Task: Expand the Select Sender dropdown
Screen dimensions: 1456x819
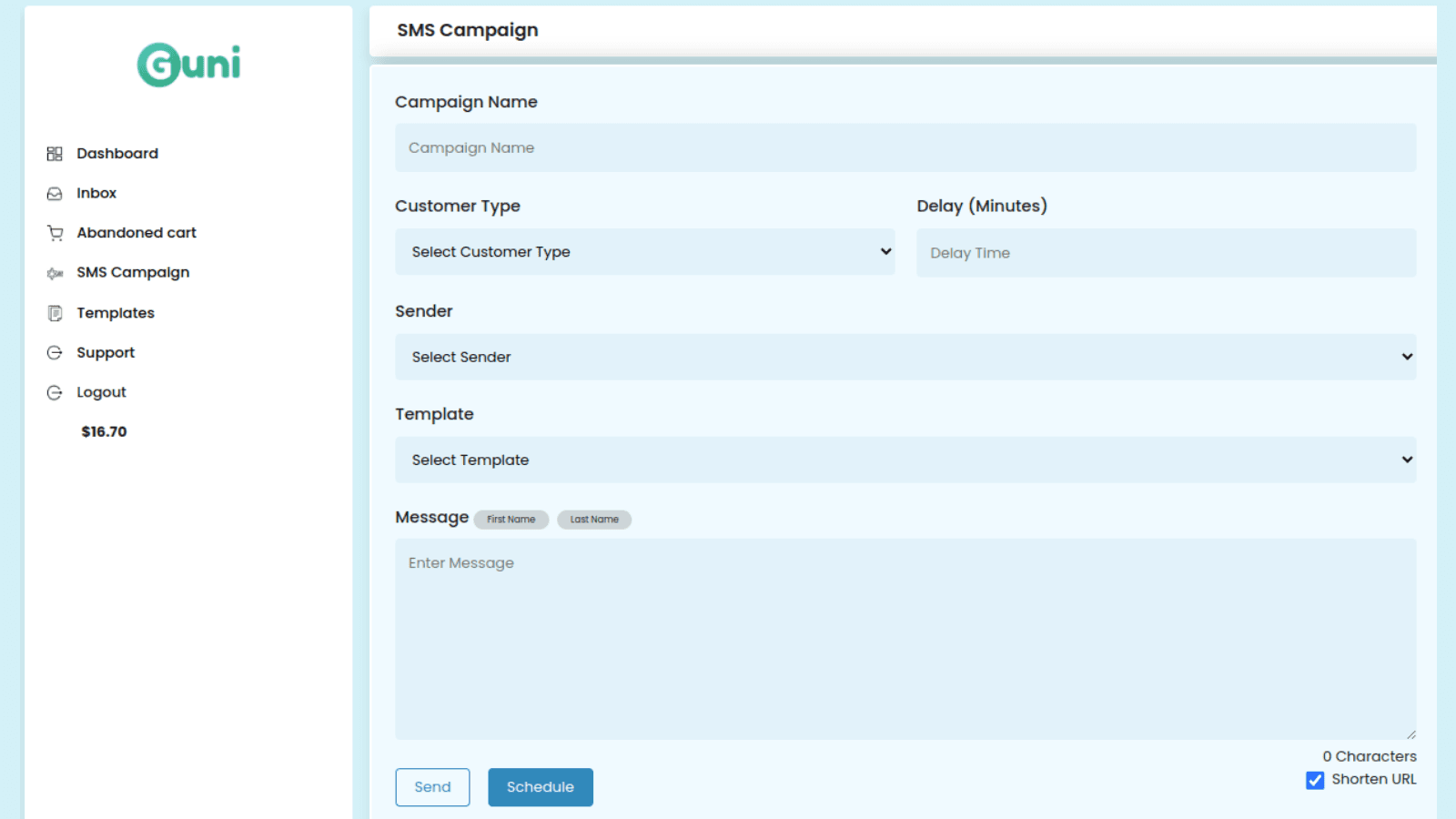Action: 905,357
